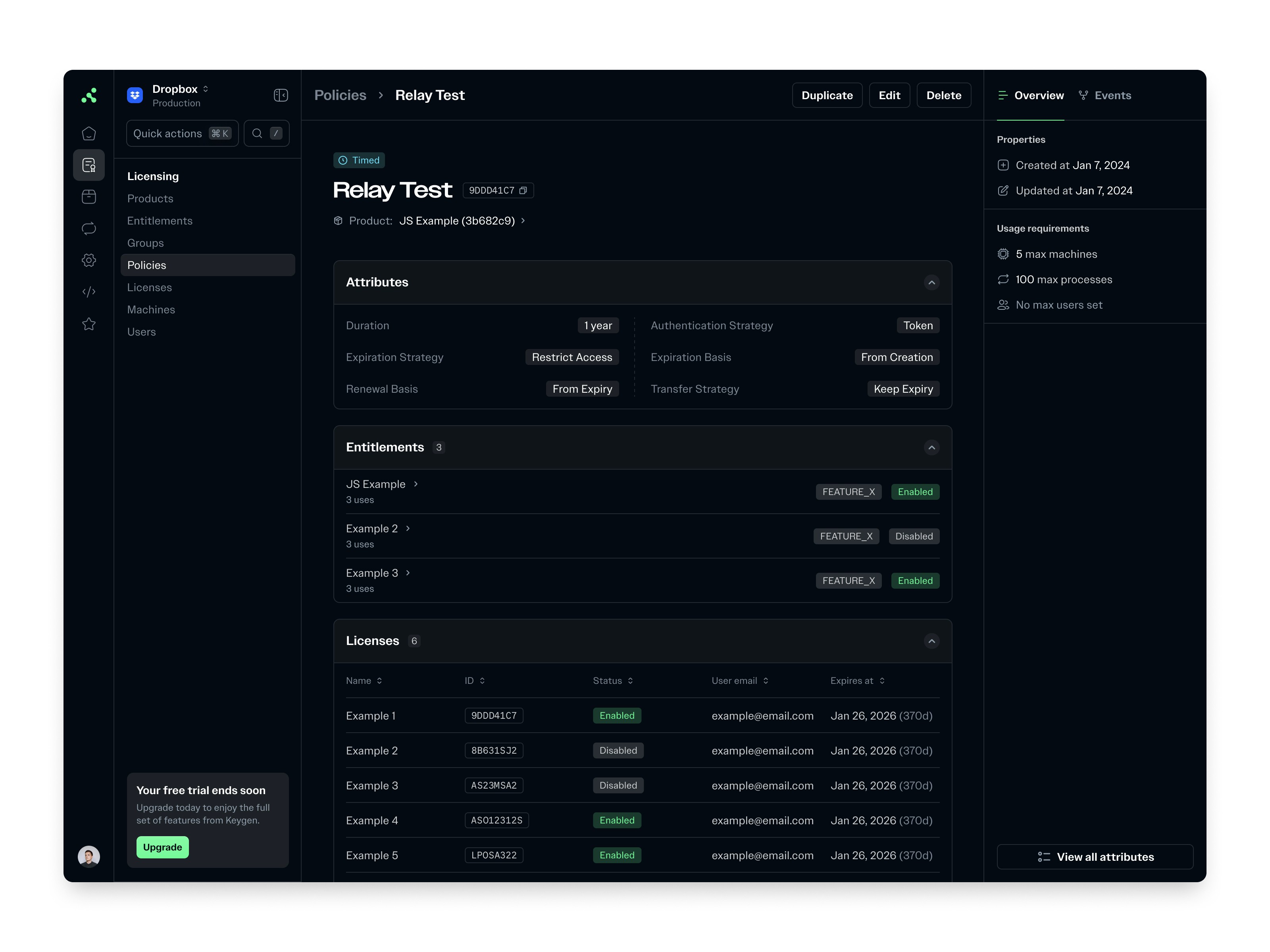Screen dimensions: 1270x952
Task: Click the Dropbox logo icon
Action: [135, 95]
